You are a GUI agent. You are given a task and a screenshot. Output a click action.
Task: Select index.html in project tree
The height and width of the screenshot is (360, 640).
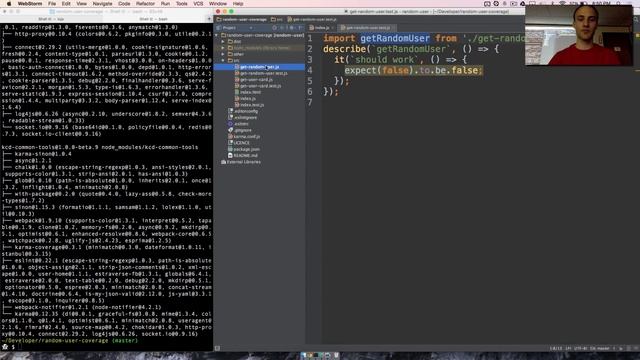pyautogui.click(x=250, y=92)
